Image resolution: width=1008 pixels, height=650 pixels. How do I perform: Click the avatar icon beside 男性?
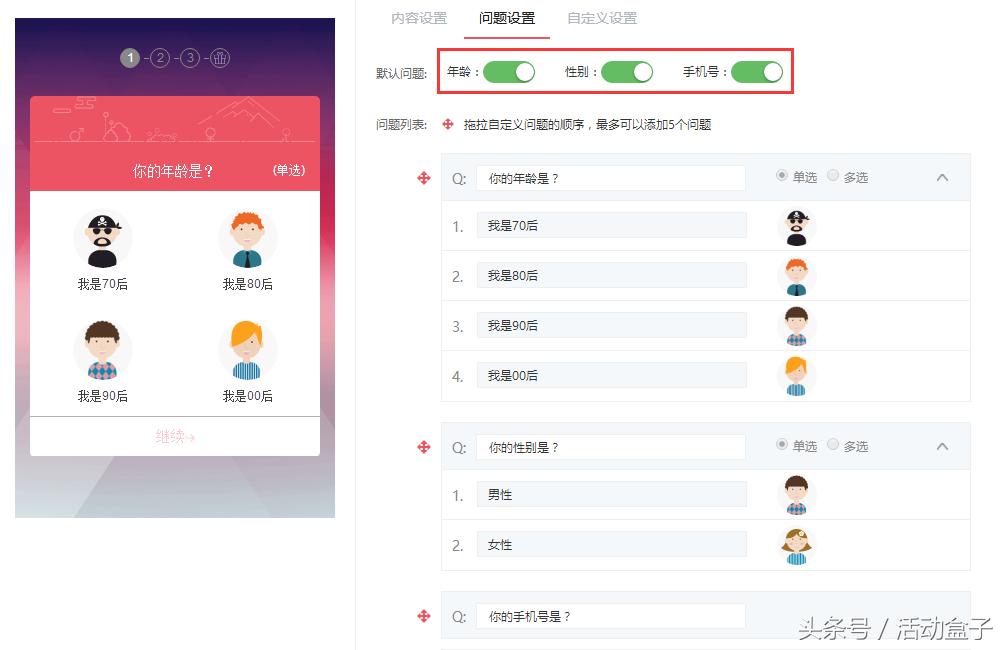tap(795, 494)
